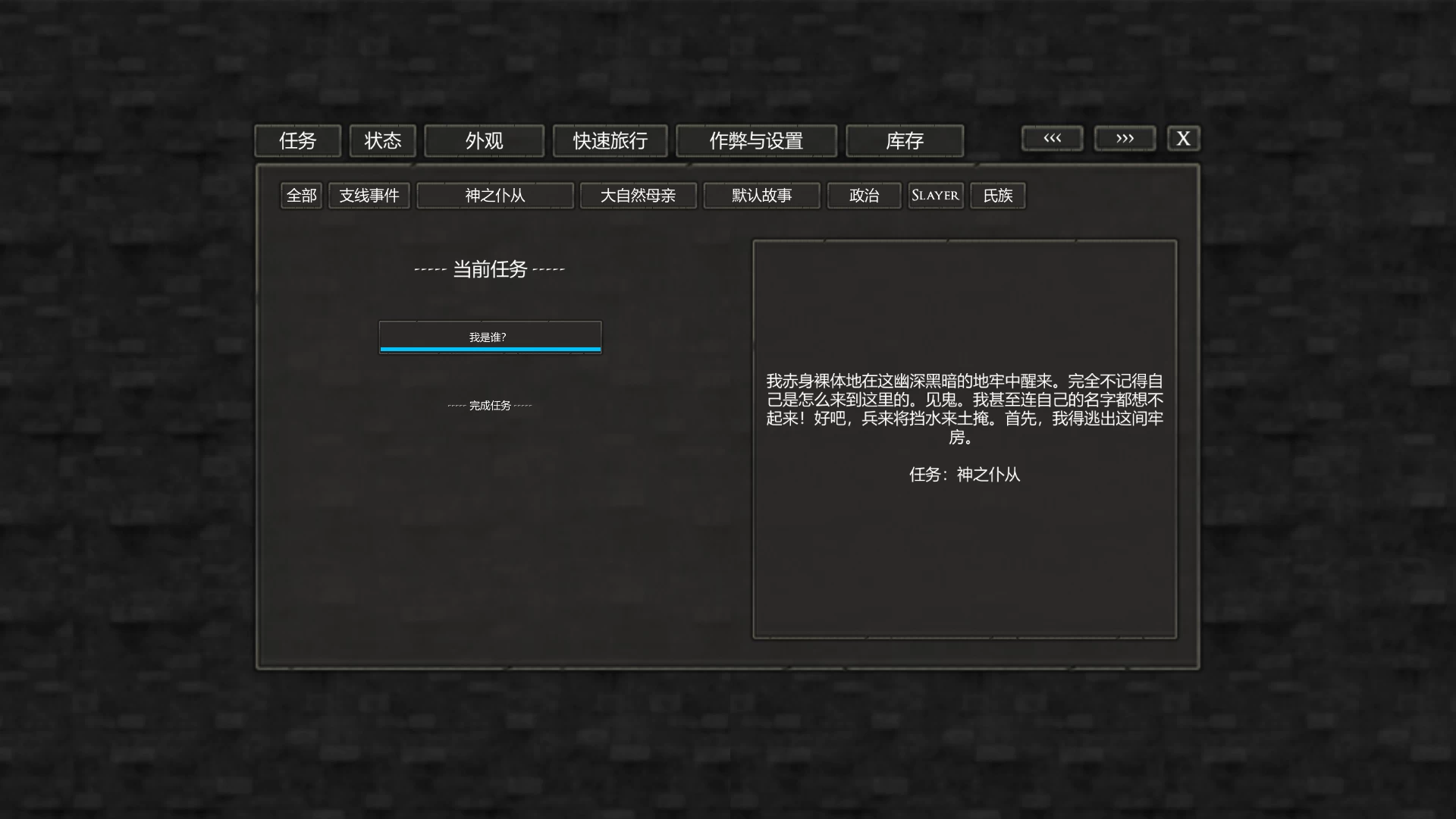Open the 外观 tab
Viewport: 1456px width, 819px height.
484,140
